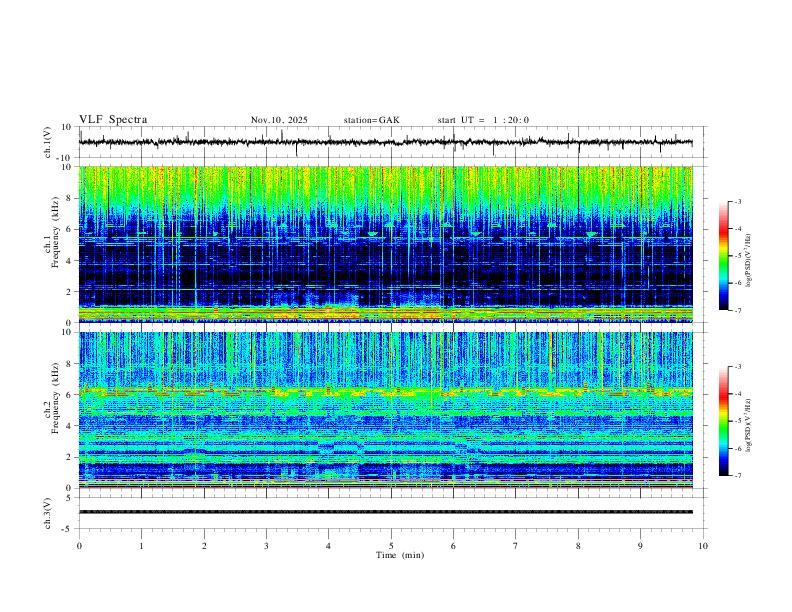The width and height of the screenshot is (792, 612).
Task: Click the ch.3 thick black signal trace
Action: (385, 512)
